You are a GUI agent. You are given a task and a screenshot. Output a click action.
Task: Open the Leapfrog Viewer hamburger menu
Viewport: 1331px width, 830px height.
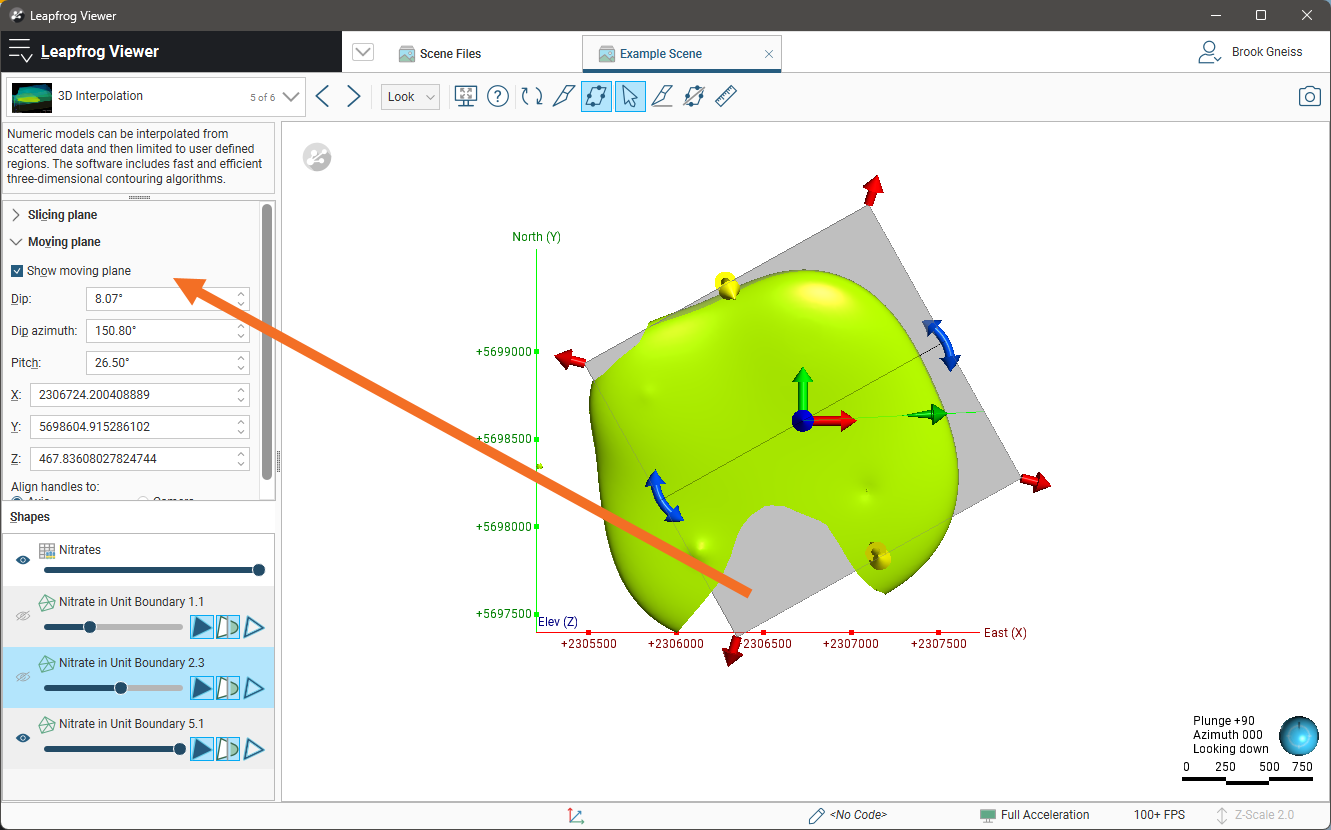20,52
